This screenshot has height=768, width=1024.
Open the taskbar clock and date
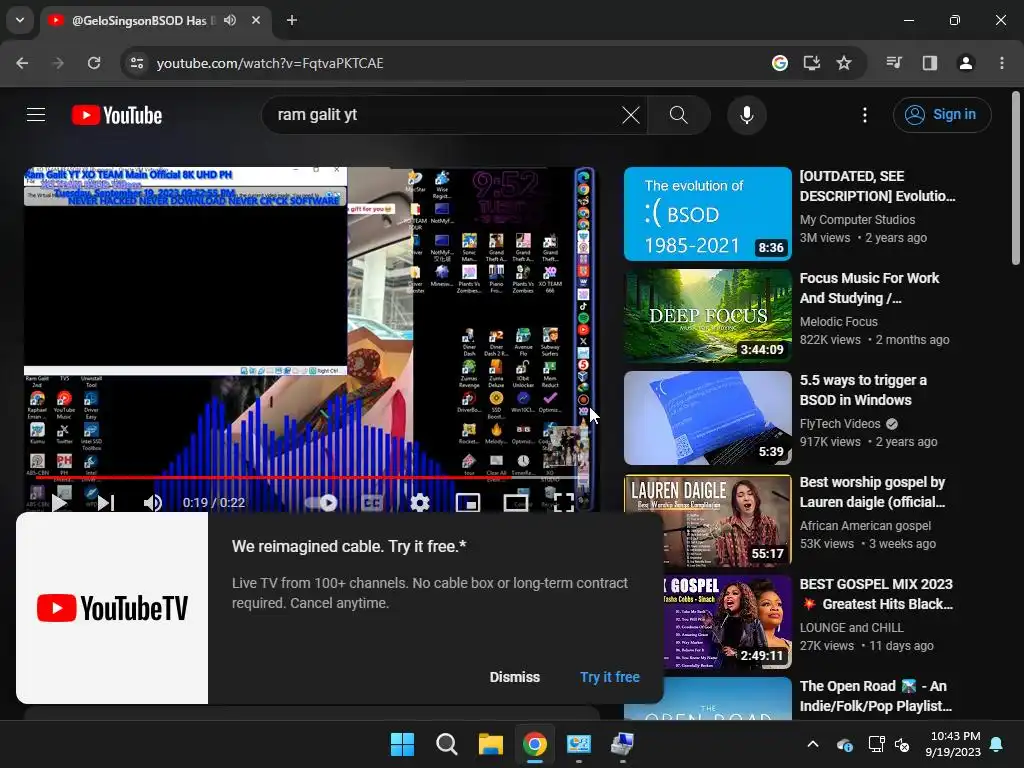click(x=953, y=744)
